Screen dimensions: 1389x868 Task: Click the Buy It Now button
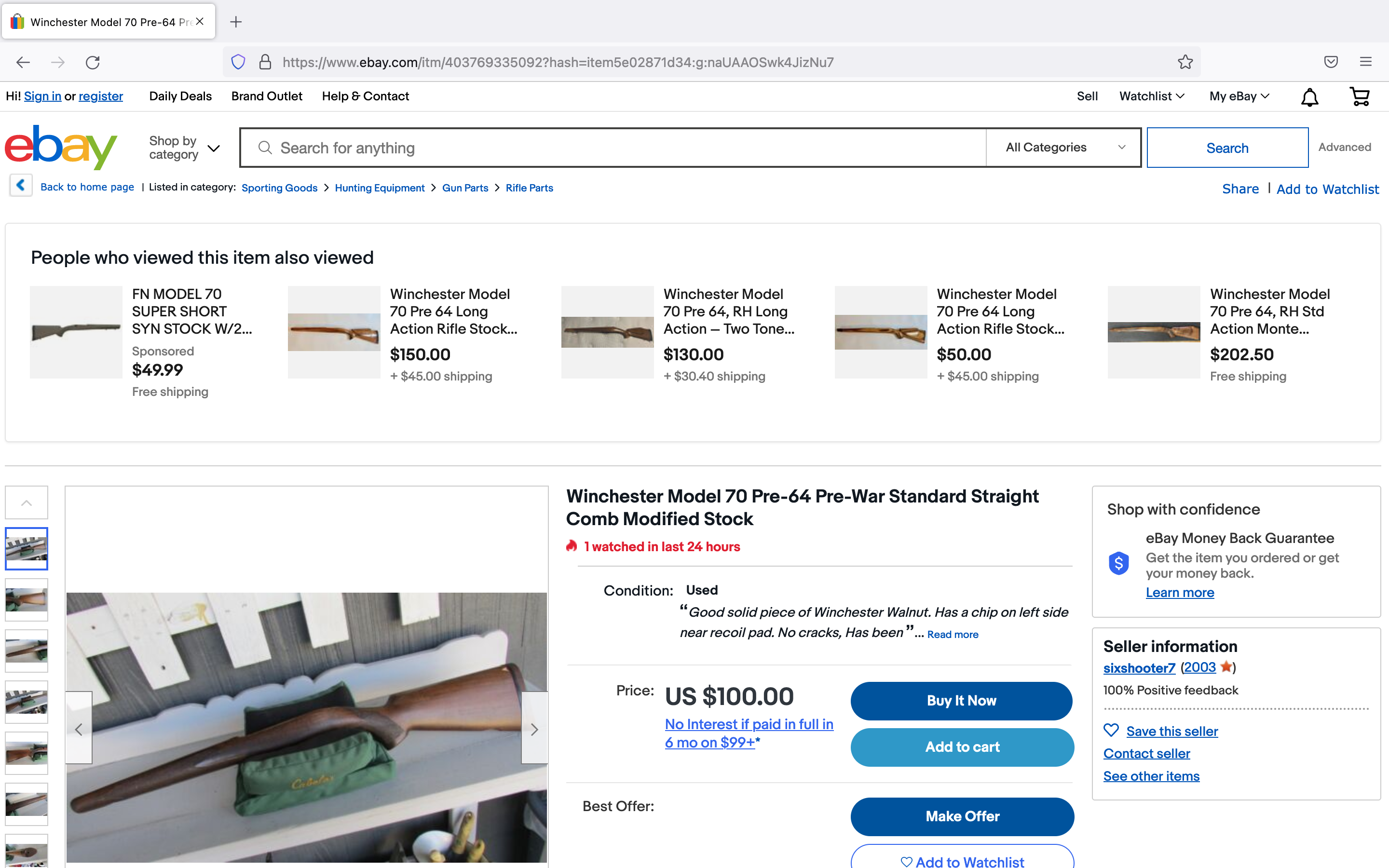pyautogui.click(x=961, y=700)
